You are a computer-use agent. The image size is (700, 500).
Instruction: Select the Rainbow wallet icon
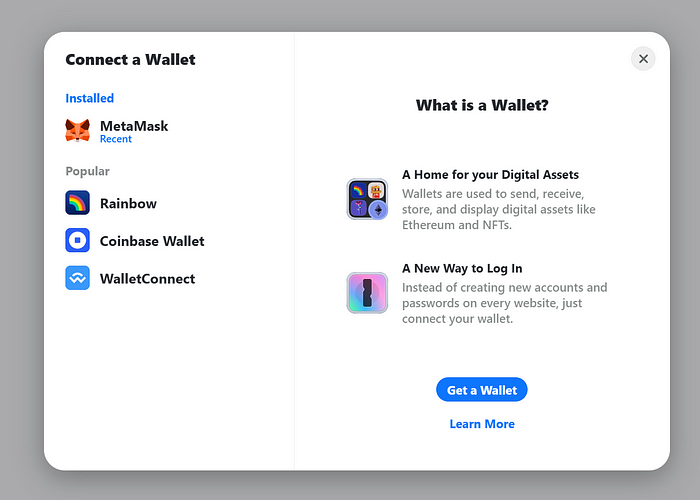(77, 203)
